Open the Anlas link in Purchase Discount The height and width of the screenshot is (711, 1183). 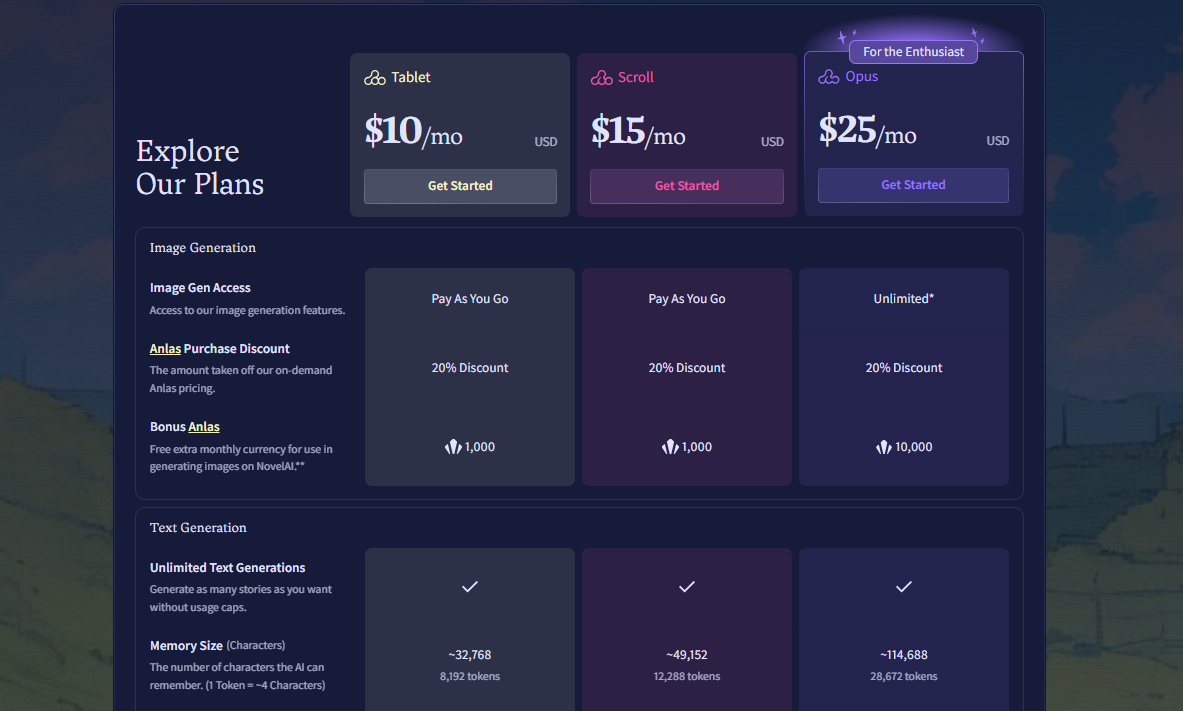point(165,349)
